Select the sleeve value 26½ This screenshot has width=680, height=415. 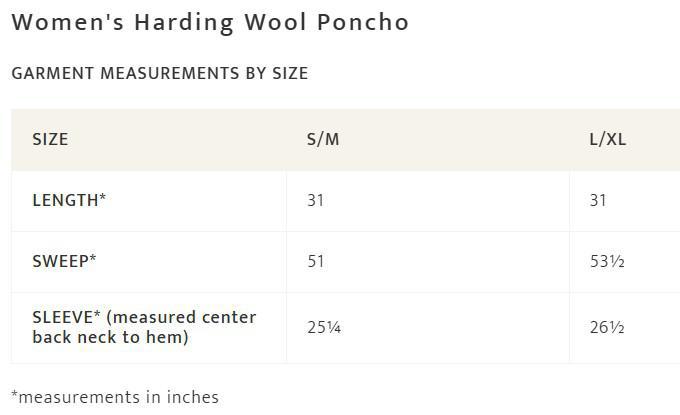click(607, 327)
